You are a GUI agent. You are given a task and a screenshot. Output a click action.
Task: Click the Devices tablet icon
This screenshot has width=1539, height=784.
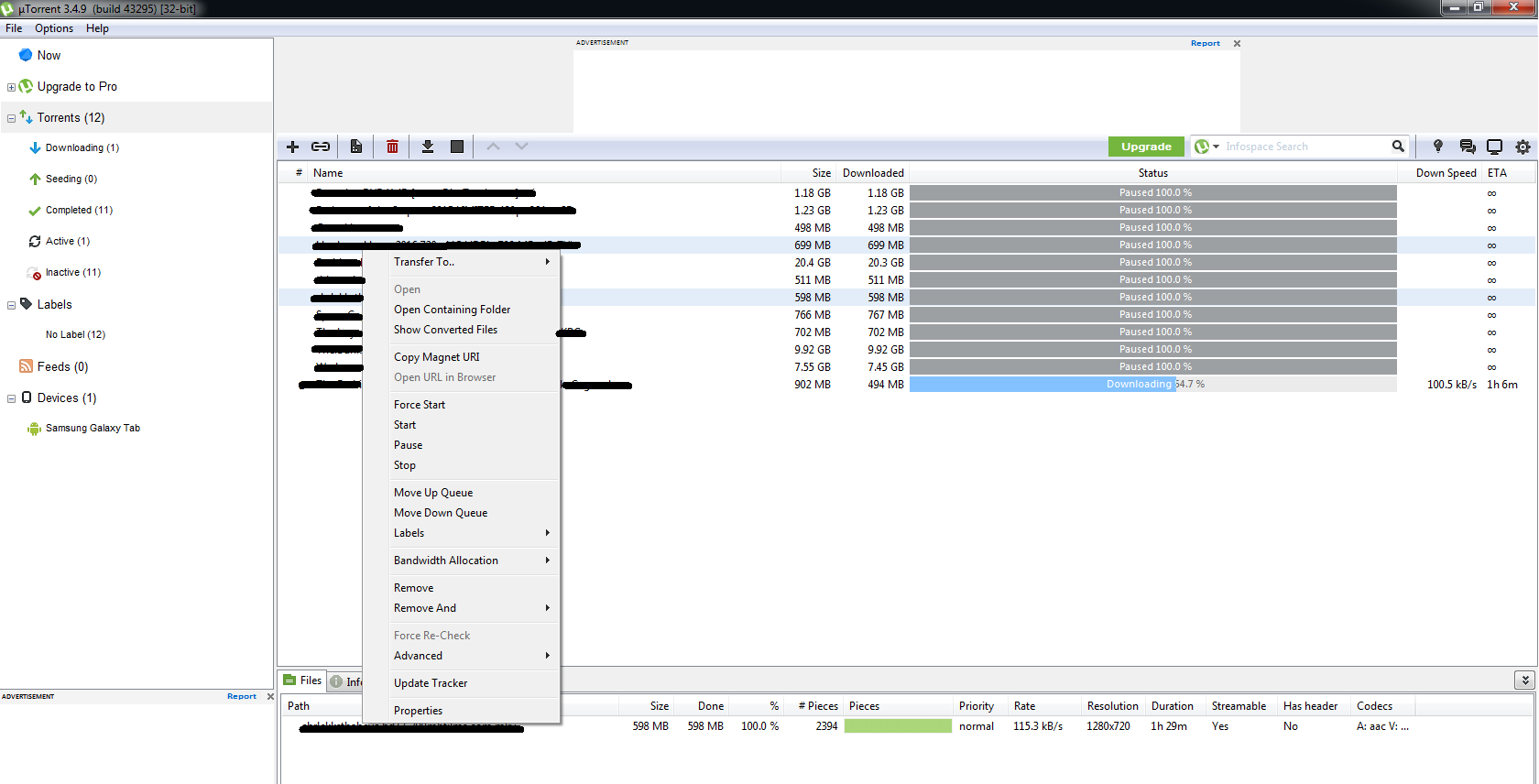(x=27, y=397)
